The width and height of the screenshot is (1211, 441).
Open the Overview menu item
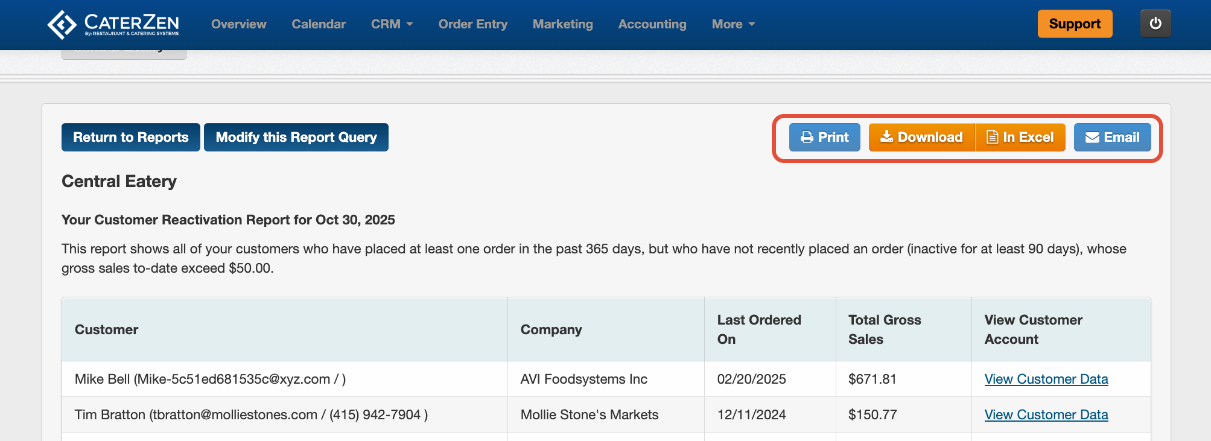pos(239,24)
